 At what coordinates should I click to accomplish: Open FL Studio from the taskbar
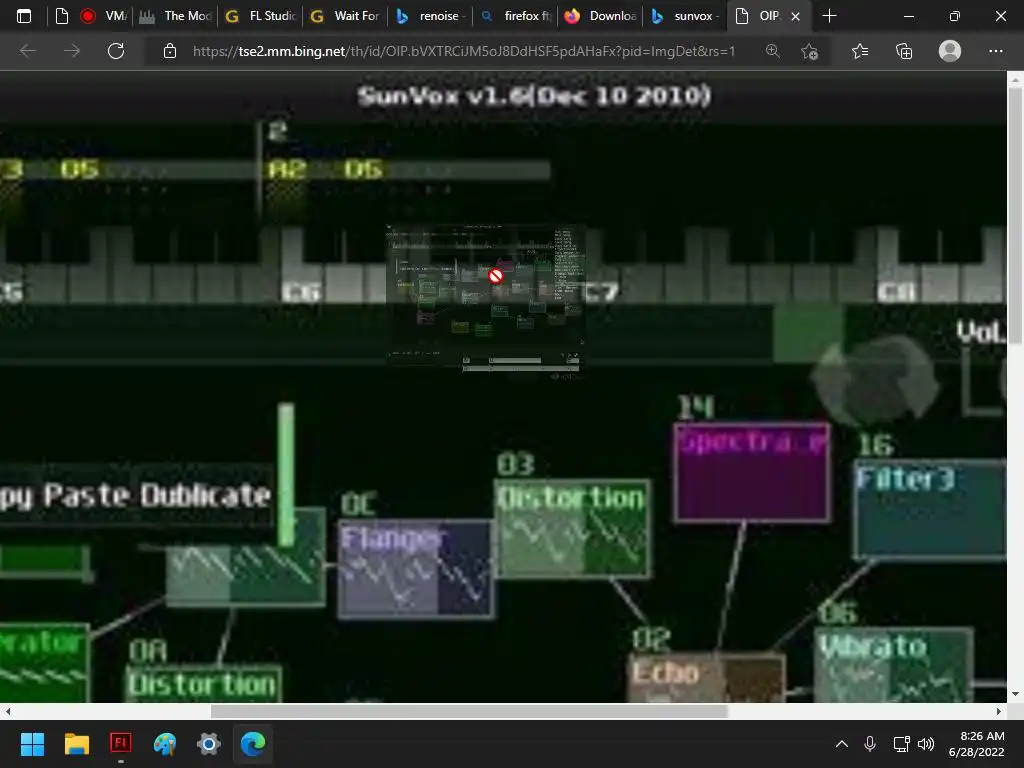coord(121,744)
